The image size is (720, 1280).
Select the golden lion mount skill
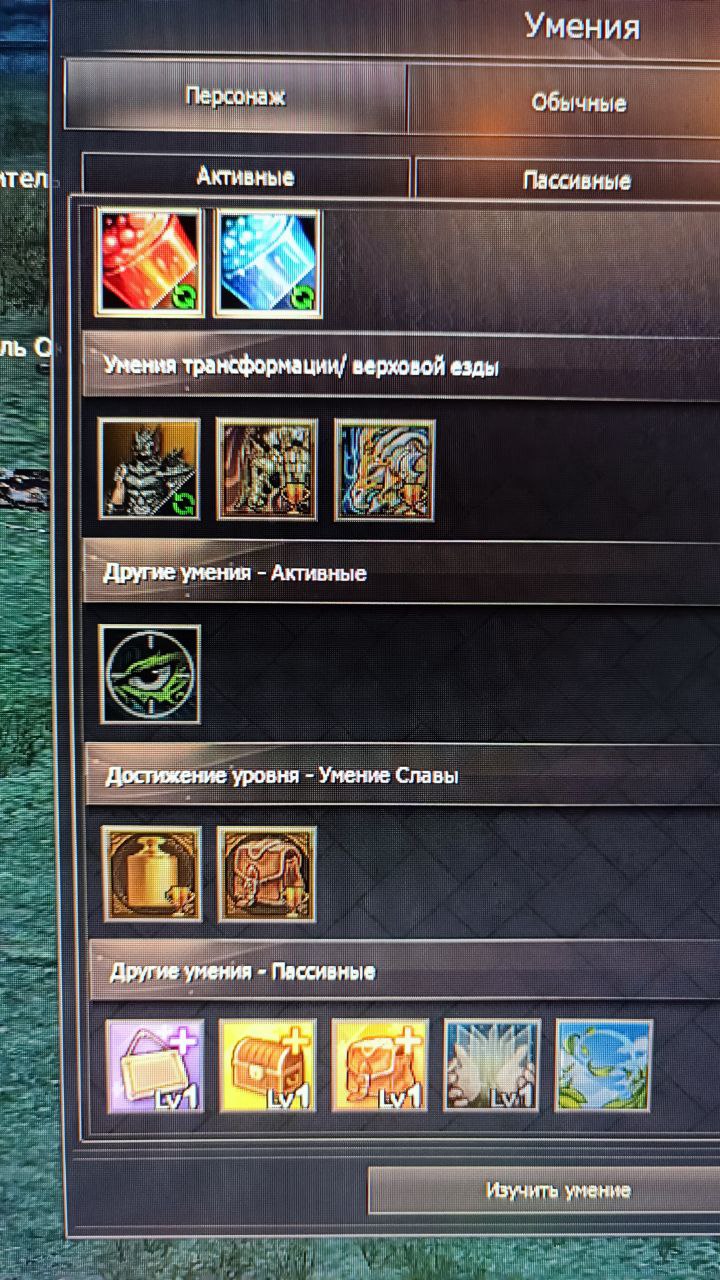[385, 470]
